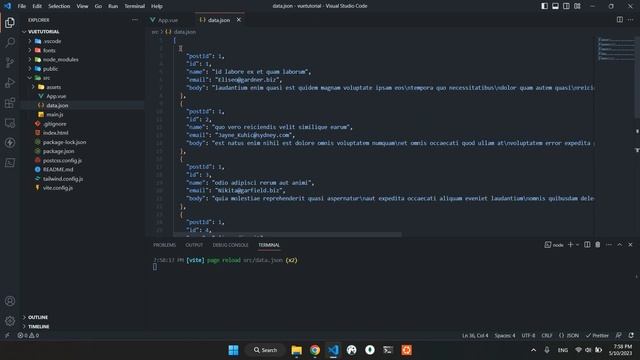Image resolution: width=640 pixels, height=360 pixels.
Task: Maximize the panel with up chevron
Action: pos(620,244)
